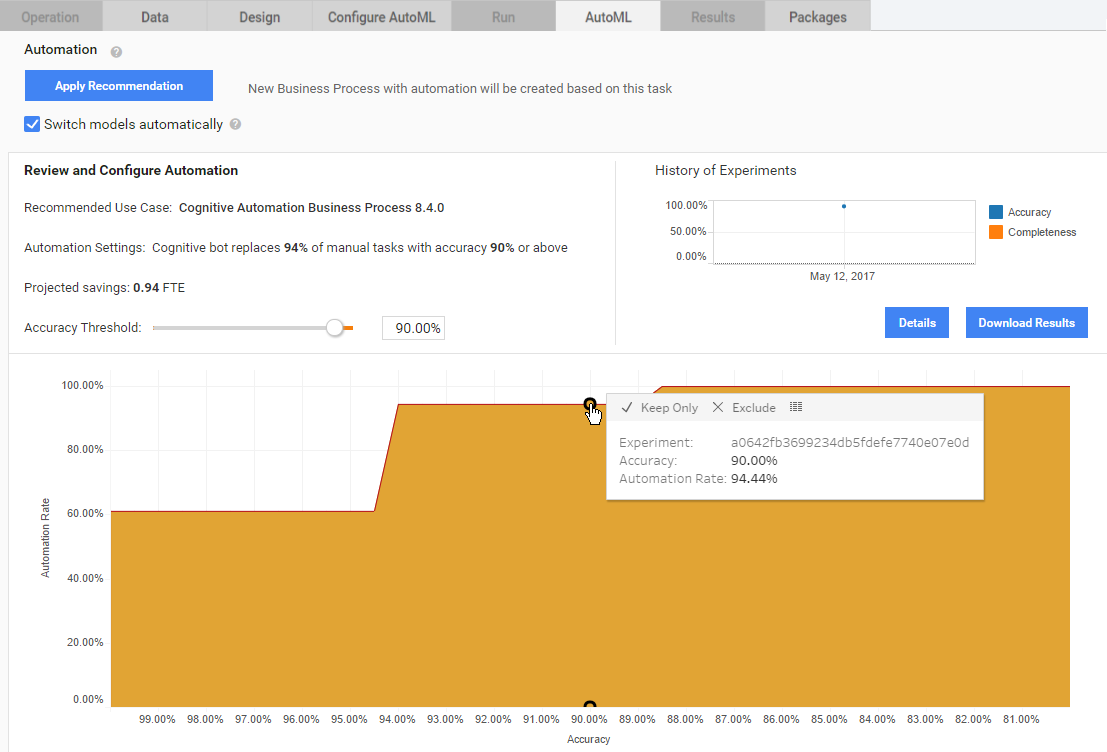Click the Projected savings 0.94 FTE text
This screenshot has width=1107, height=752.
pos(104,287)
